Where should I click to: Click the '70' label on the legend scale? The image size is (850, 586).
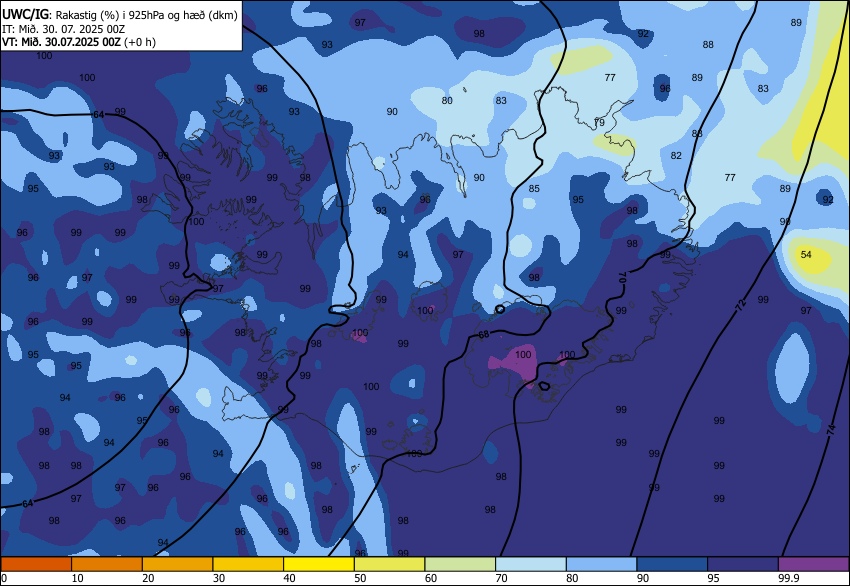[501, 578]
